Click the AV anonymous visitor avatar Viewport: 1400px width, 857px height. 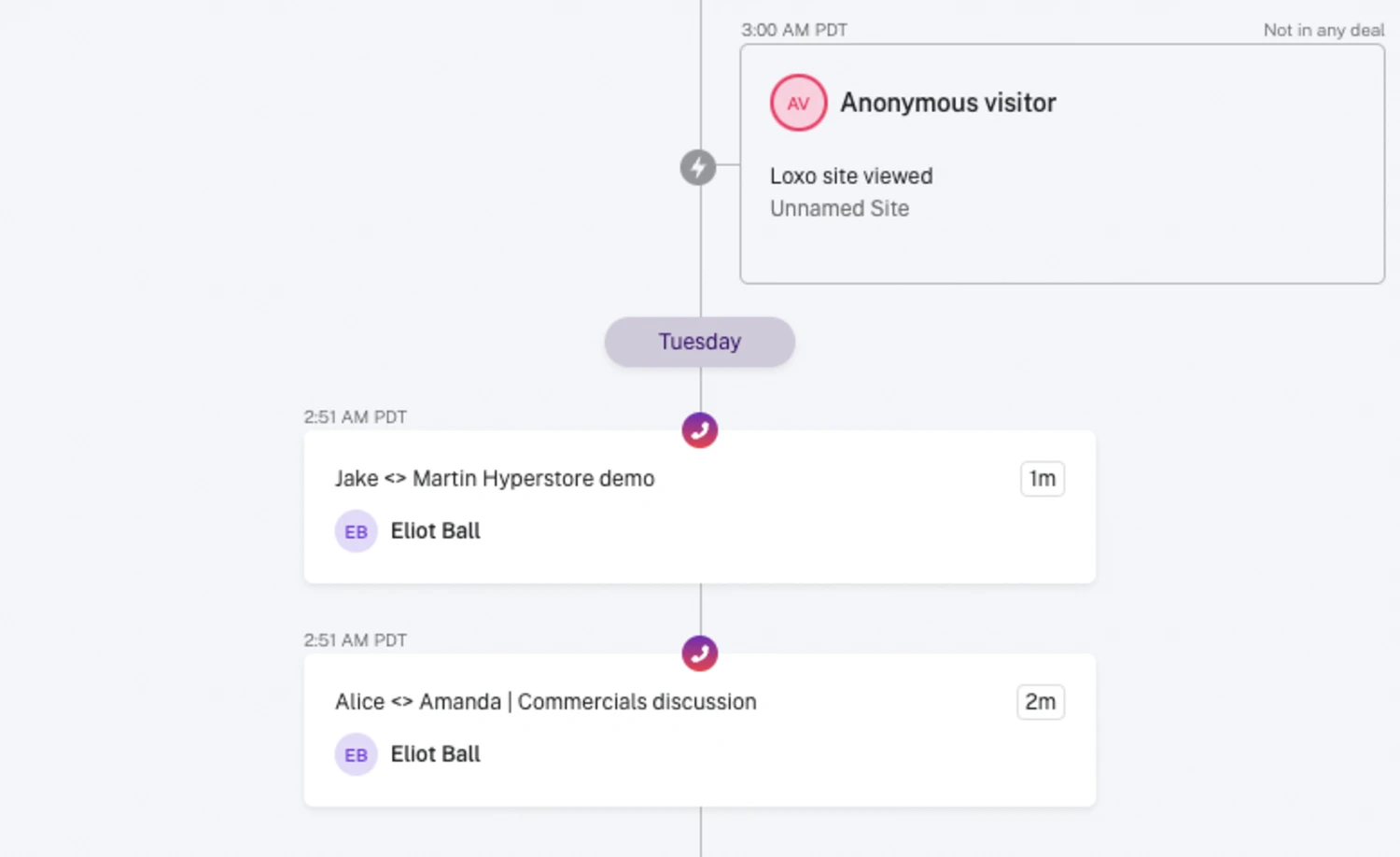[x=798, y=103]
